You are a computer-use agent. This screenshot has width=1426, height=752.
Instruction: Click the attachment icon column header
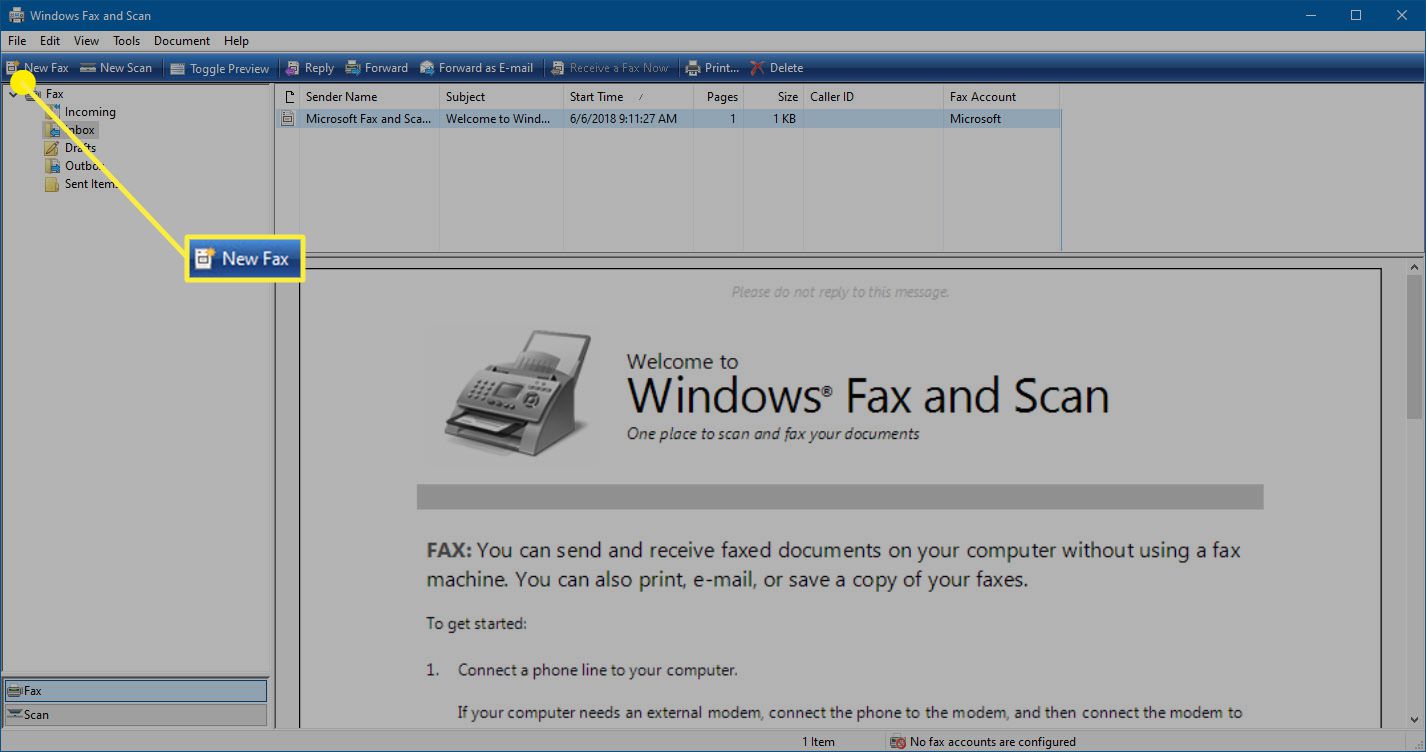(289, 97)
